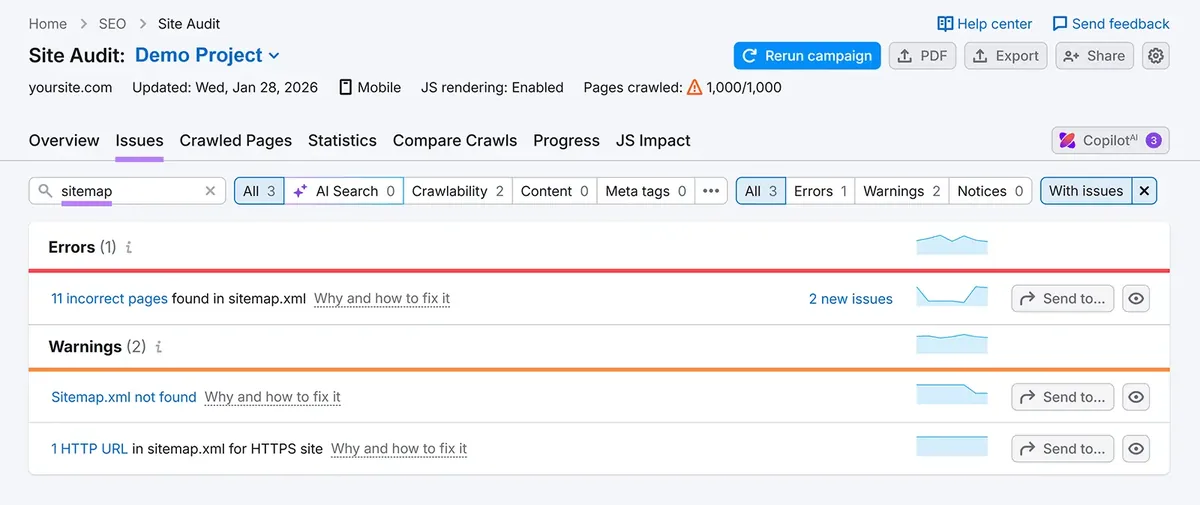The image size is (1200, 505).
Task: Download the PDF report
Action: pyautogui.click(x=922, y=56)
